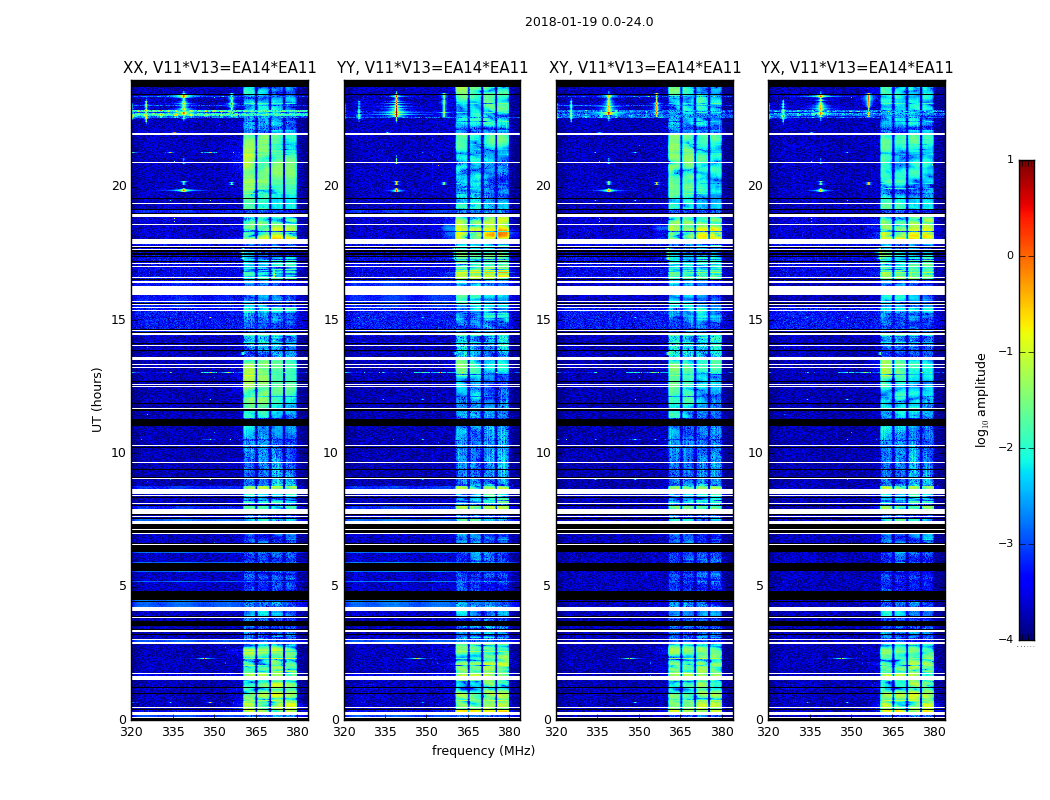
Task: Click the log10 amplitude colorbar label
Action: 981,400
